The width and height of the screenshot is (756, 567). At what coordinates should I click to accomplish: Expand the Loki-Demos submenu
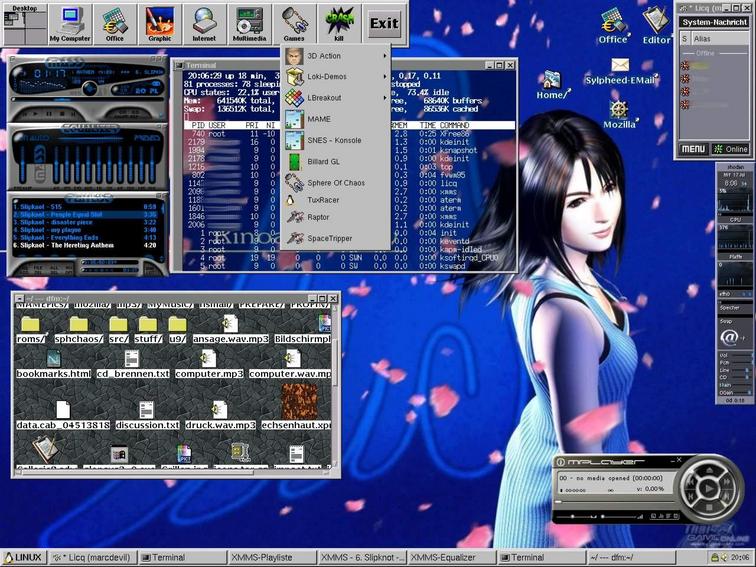pyautogui.click(x=336, y=77)
